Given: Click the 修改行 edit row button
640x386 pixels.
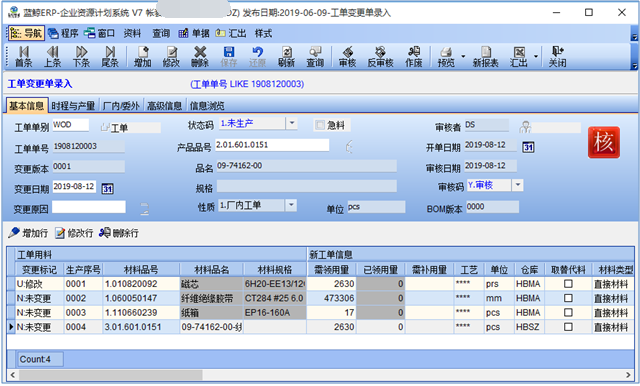Looking at the screenshot, I should click(x=74, y=233).
